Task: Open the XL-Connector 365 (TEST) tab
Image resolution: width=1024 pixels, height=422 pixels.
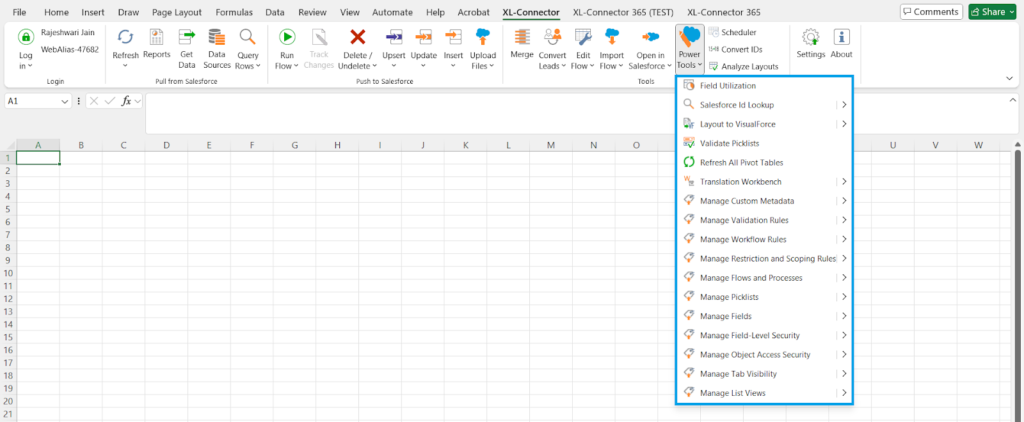Action: tap(623, 12)
